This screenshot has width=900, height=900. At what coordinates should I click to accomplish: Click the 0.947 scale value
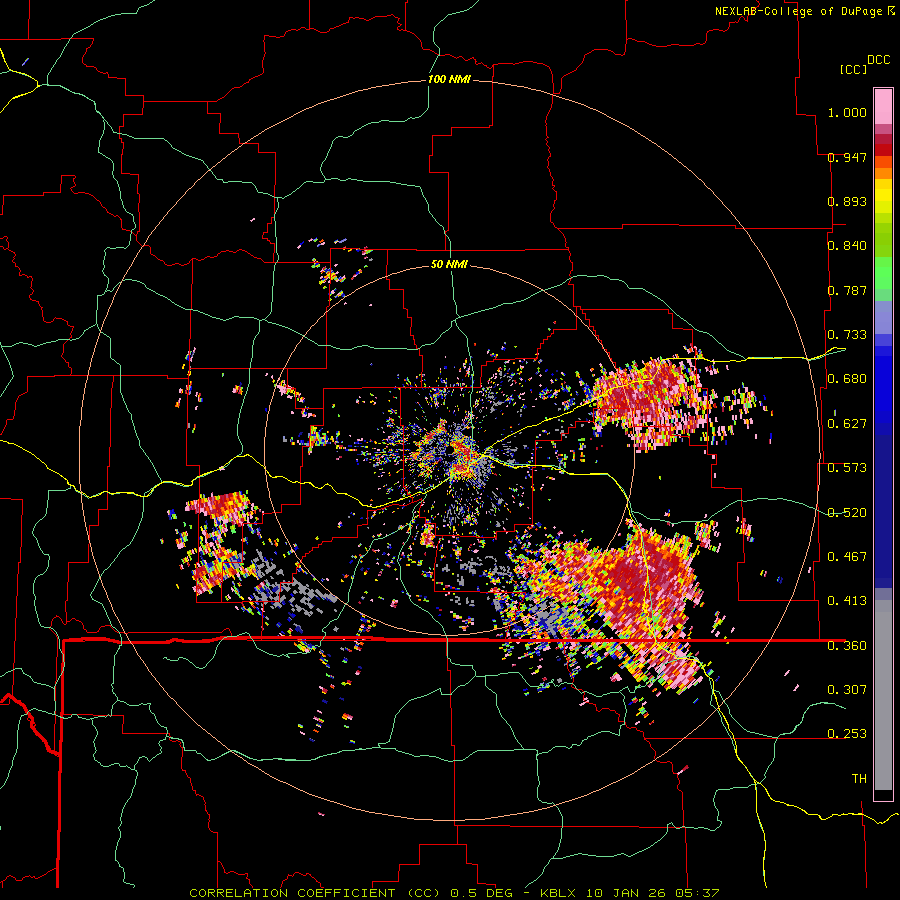(847, 157)
